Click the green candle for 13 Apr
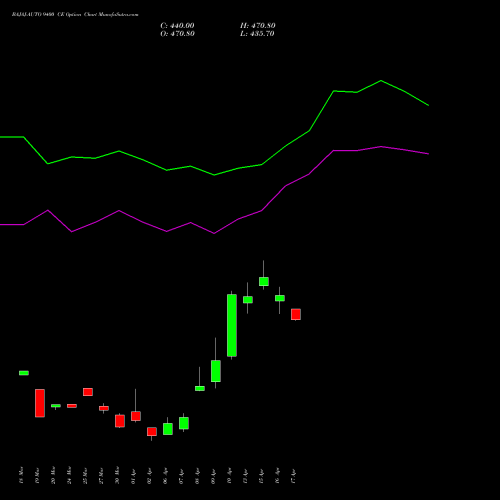 click(248, 300)
